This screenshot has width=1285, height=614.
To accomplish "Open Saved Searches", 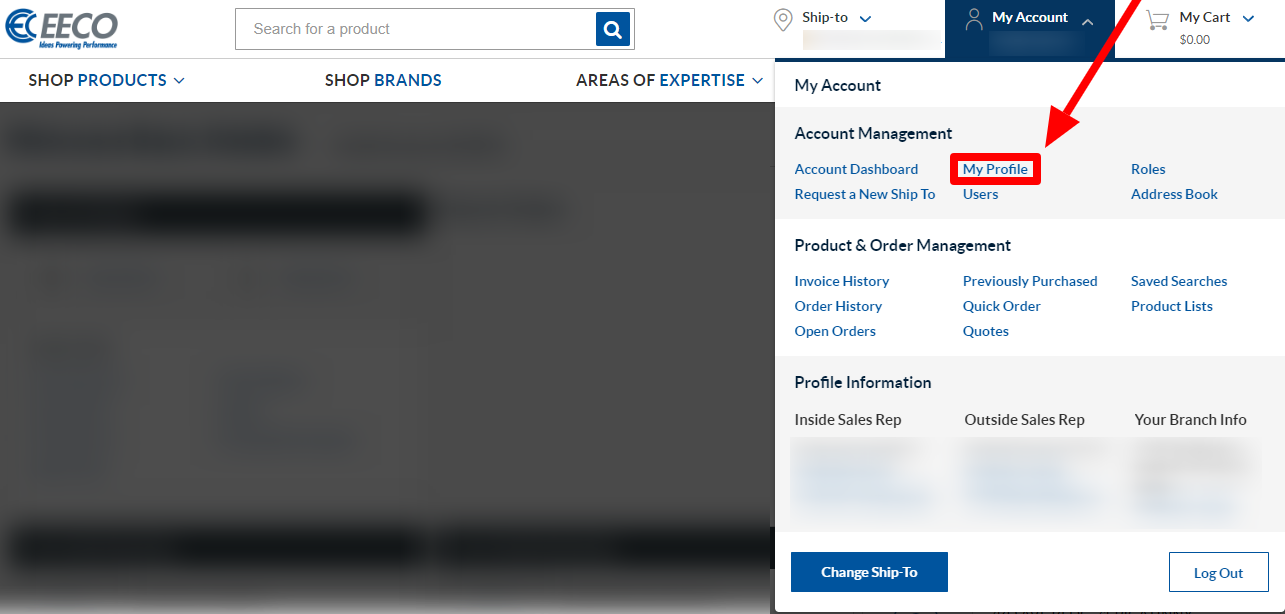I will (1179, 281).
